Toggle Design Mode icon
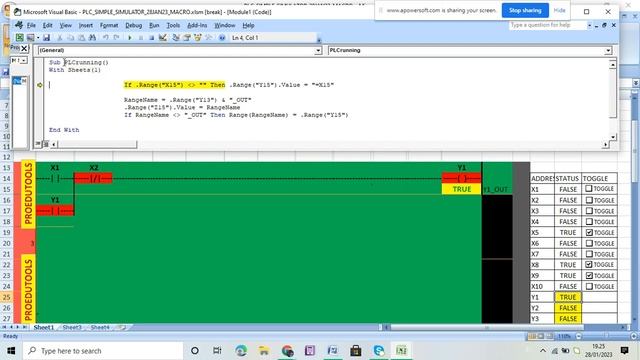 (162, 38)
